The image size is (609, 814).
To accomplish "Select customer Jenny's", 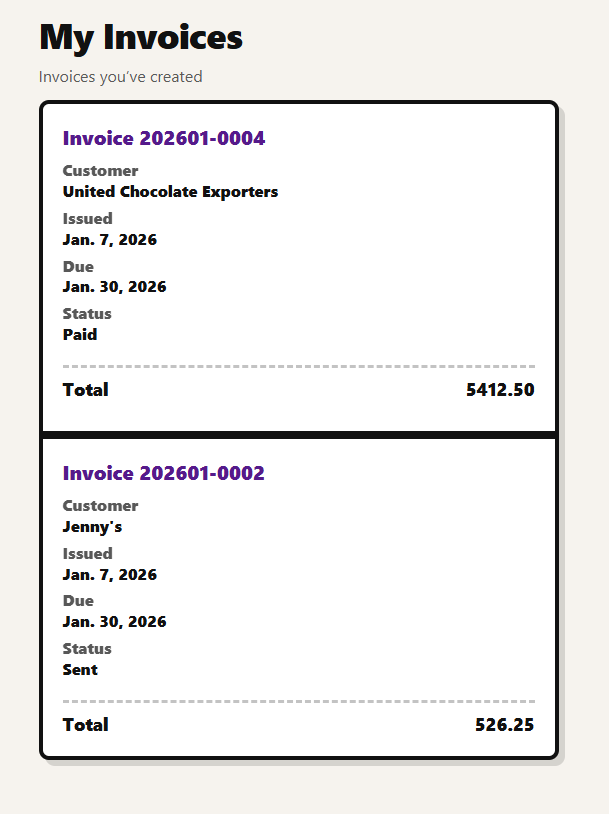I will click(x=93, y=527).
